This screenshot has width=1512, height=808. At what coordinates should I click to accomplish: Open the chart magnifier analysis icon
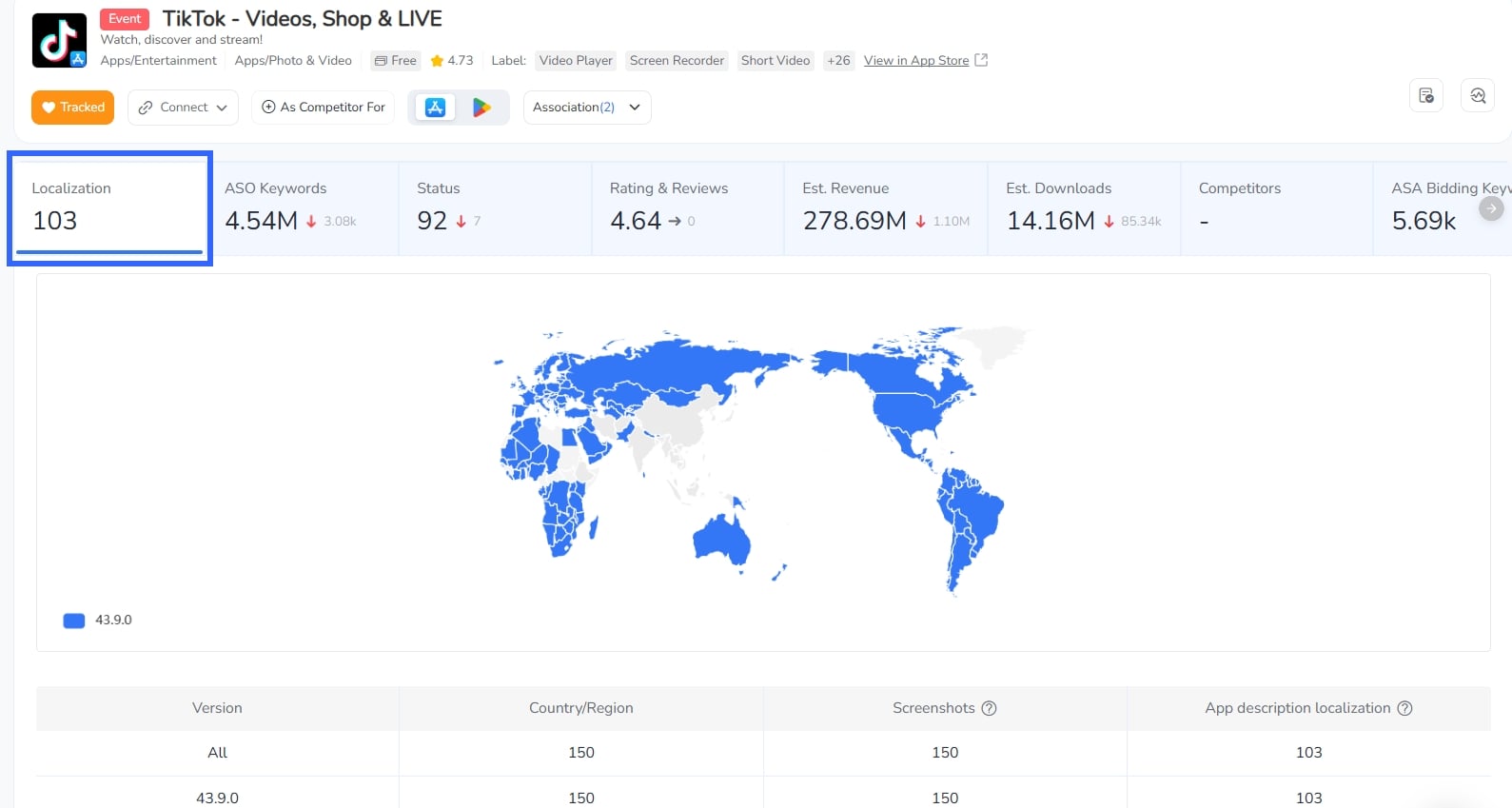point(1477,95)
